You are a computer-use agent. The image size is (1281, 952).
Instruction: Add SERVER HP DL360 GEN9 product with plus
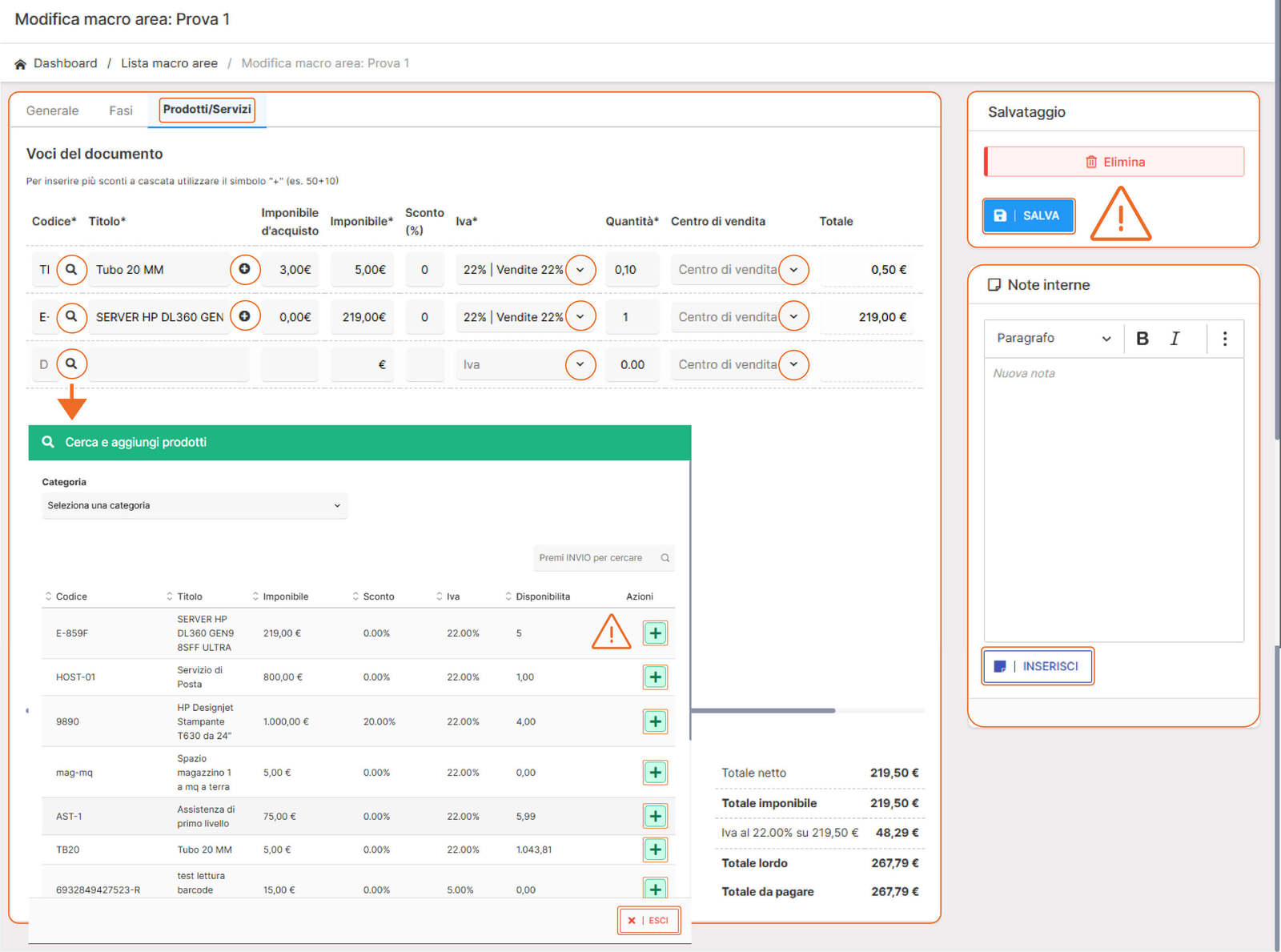pyautogui.click(x=655, y=633)
